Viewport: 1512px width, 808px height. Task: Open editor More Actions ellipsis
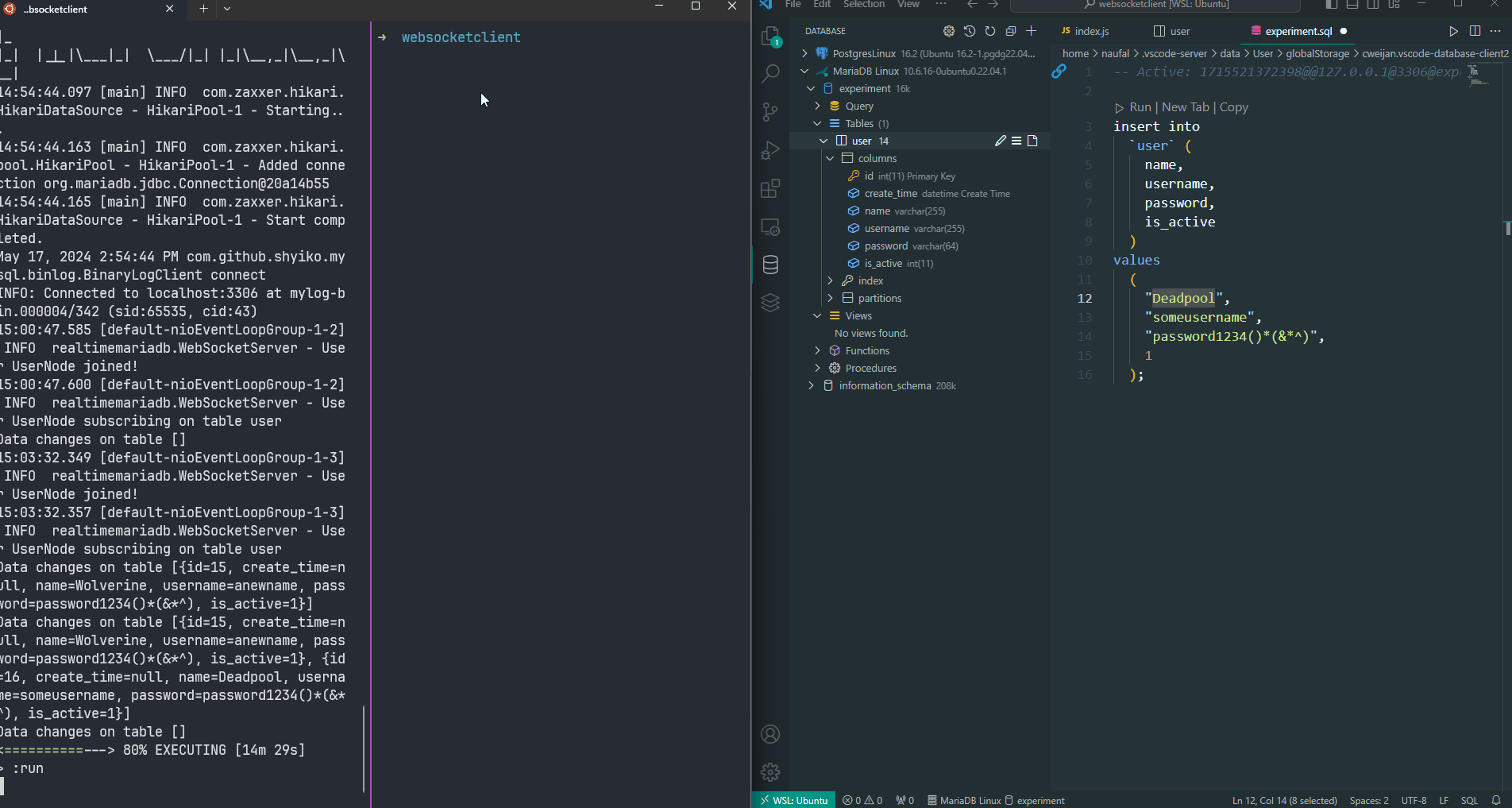(1495, 31)
